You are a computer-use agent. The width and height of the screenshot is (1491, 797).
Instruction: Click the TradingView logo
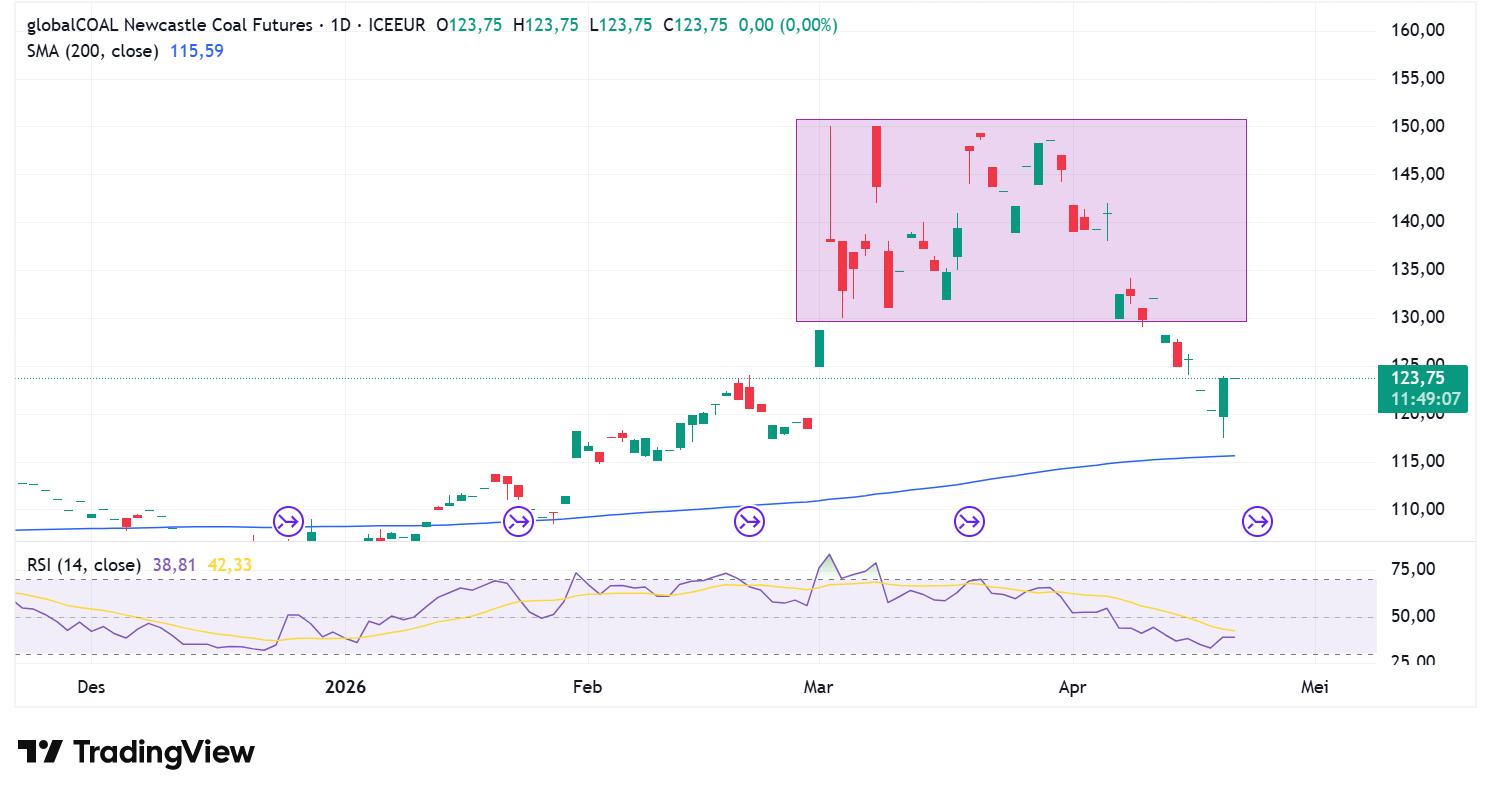pyautogui.click(x=136, y=752)
